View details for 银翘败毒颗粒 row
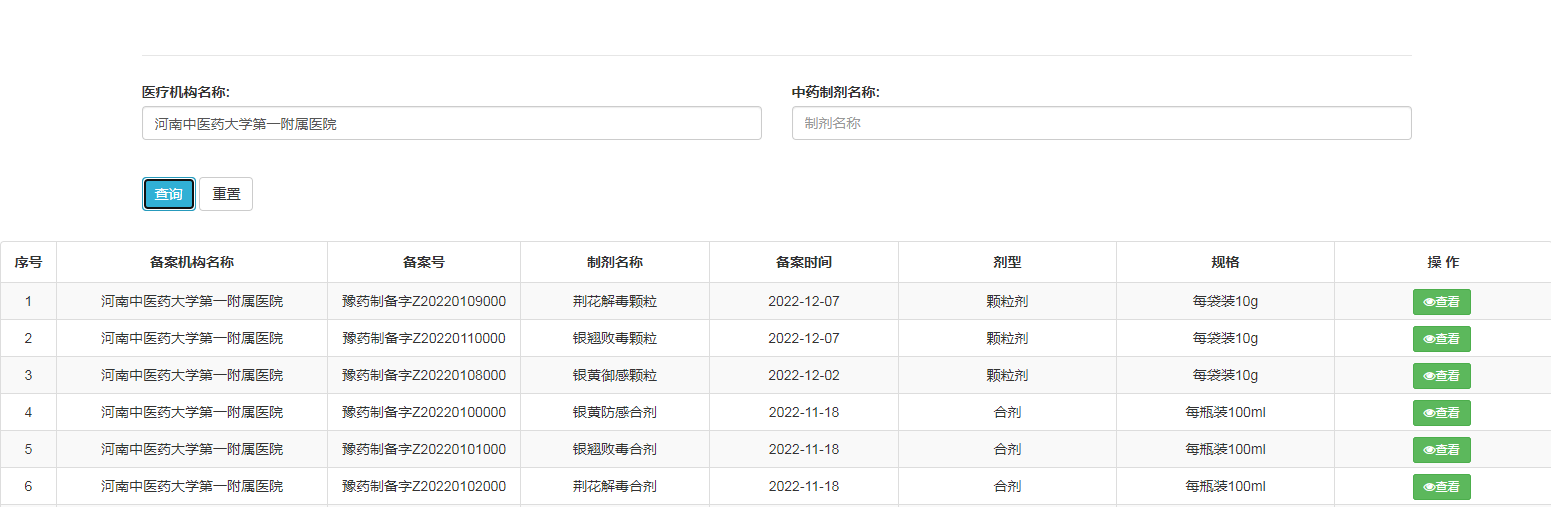1551x507 pixels. (1442, 339)
